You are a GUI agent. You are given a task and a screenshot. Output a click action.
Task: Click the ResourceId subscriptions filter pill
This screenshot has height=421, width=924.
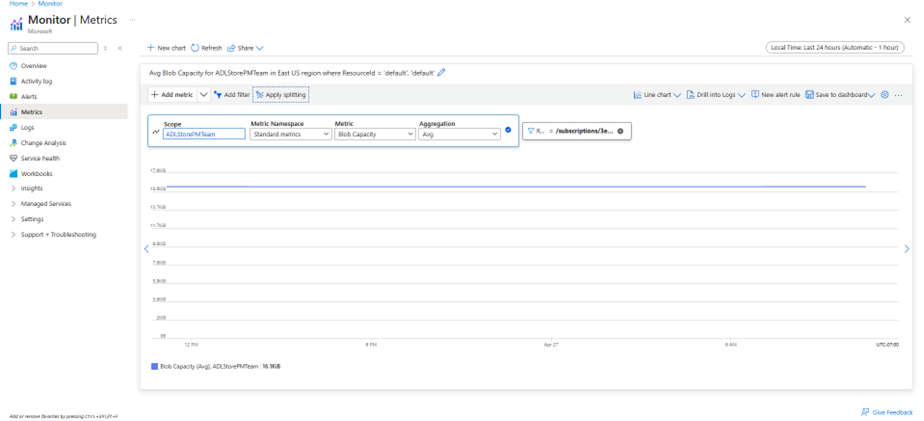click(577, 131)
